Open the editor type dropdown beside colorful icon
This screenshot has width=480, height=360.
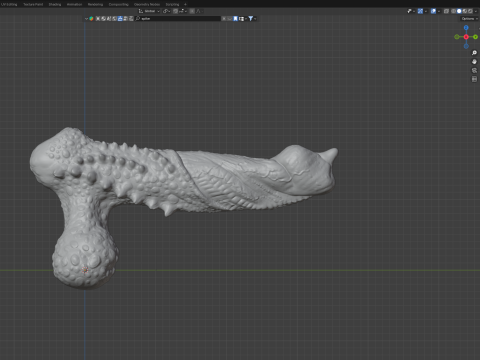(86, 19)
